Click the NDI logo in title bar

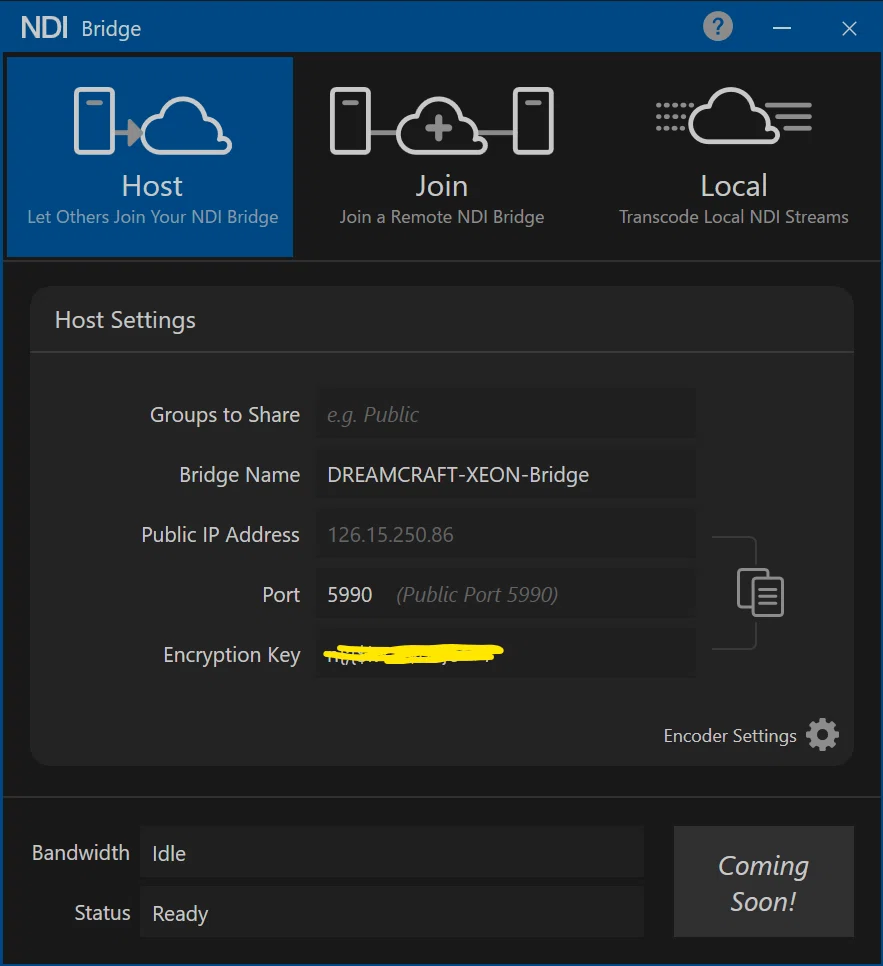44,28
